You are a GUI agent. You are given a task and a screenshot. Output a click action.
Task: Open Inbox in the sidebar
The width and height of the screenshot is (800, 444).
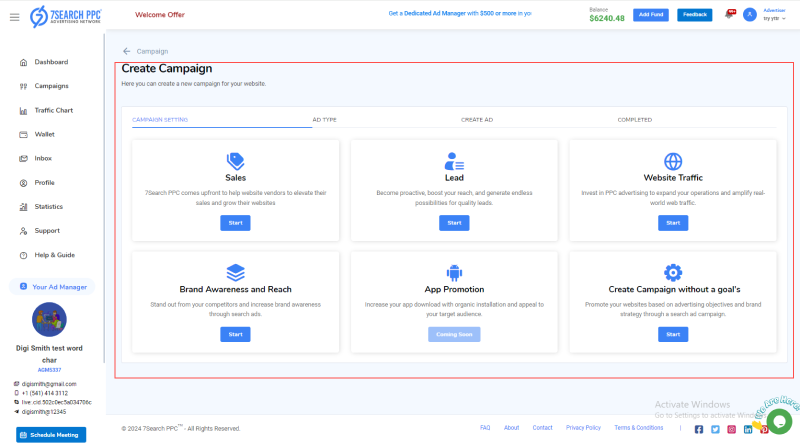click(43, 158)
